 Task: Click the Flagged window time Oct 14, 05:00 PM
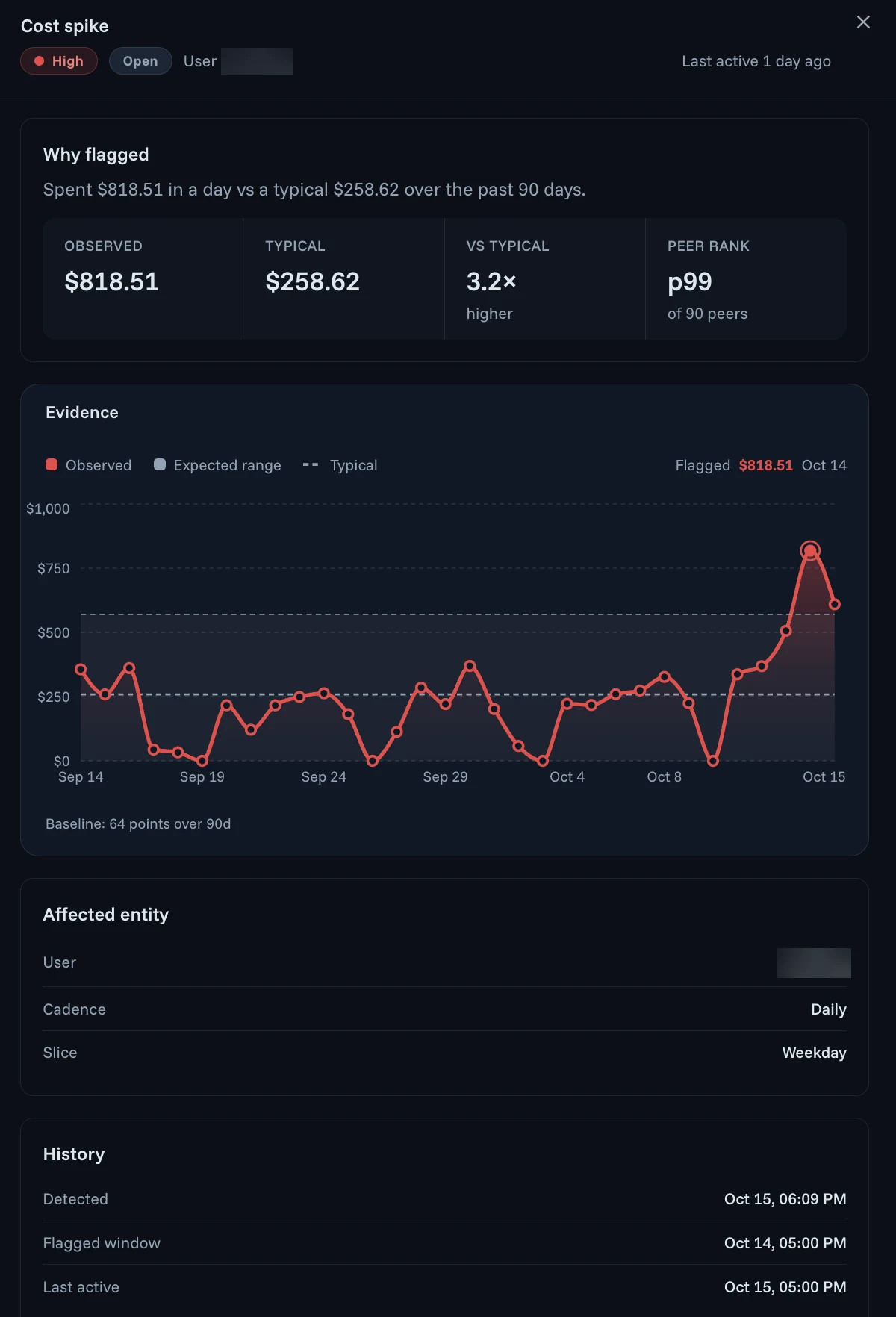coord(785,1243)
